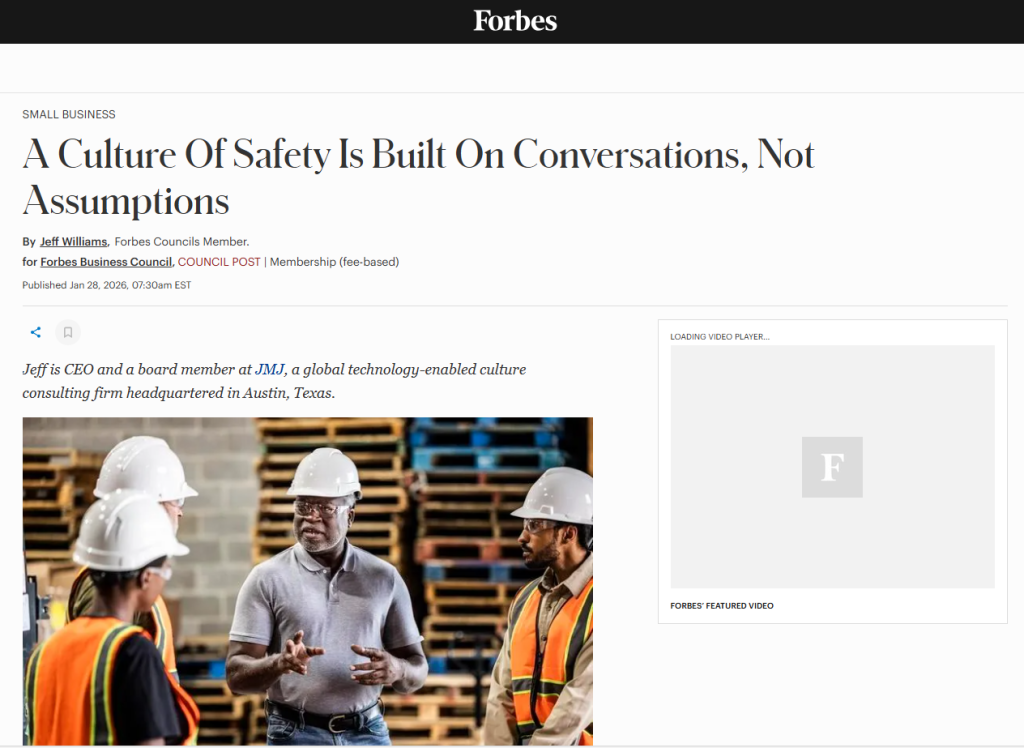Click the loading video player area
Screen dimensions: 1024x748
[719, 336]
